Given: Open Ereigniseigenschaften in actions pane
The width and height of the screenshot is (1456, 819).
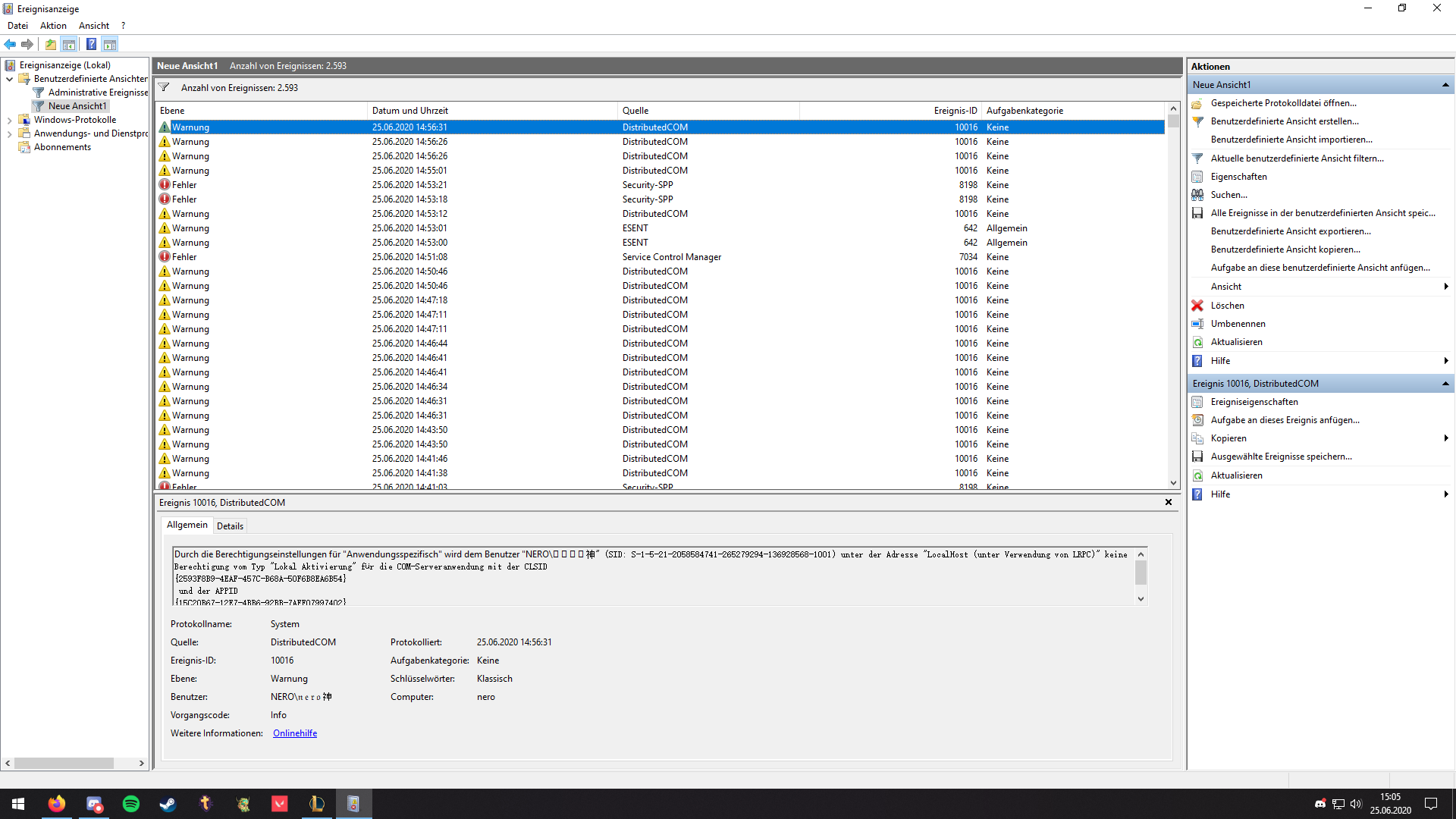Looking at the screenshot, I should point(1254,402).
